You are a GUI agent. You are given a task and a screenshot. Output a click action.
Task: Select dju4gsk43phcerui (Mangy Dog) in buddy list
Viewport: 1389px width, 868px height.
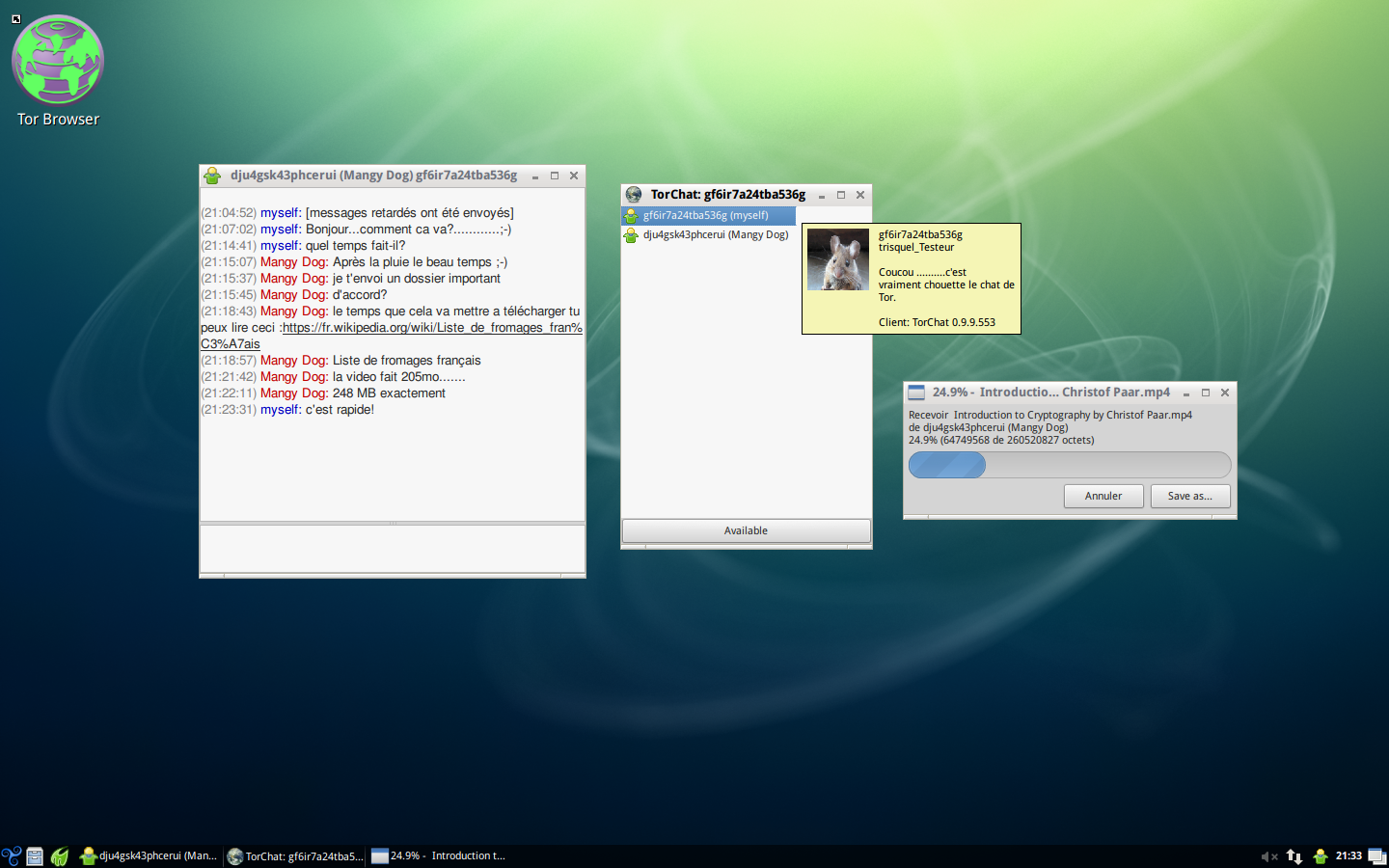coord(708,234)
